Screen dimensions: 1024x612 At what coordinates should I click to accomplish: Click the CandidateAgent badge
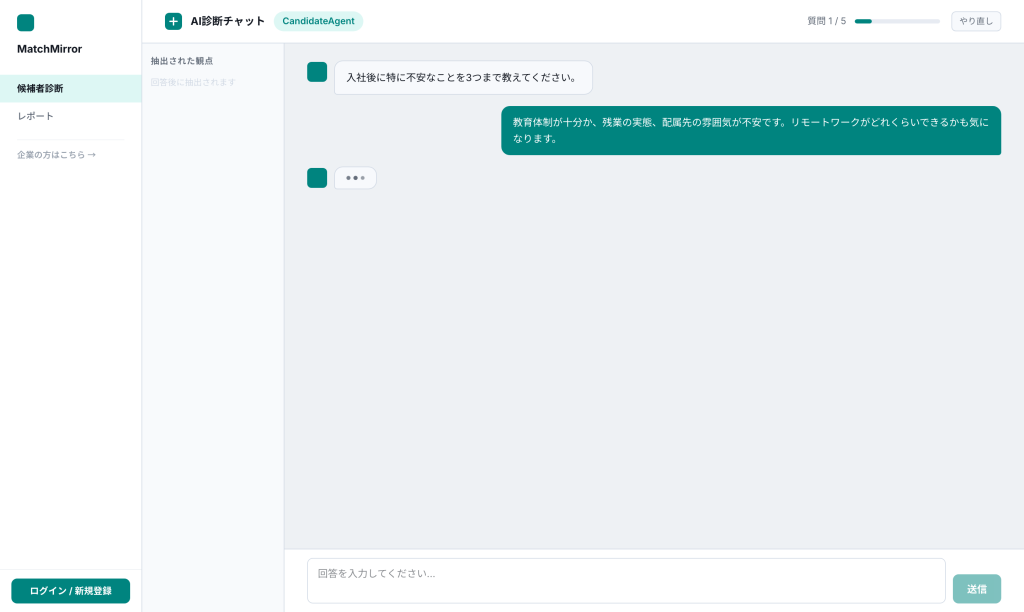tap(318, 21)
